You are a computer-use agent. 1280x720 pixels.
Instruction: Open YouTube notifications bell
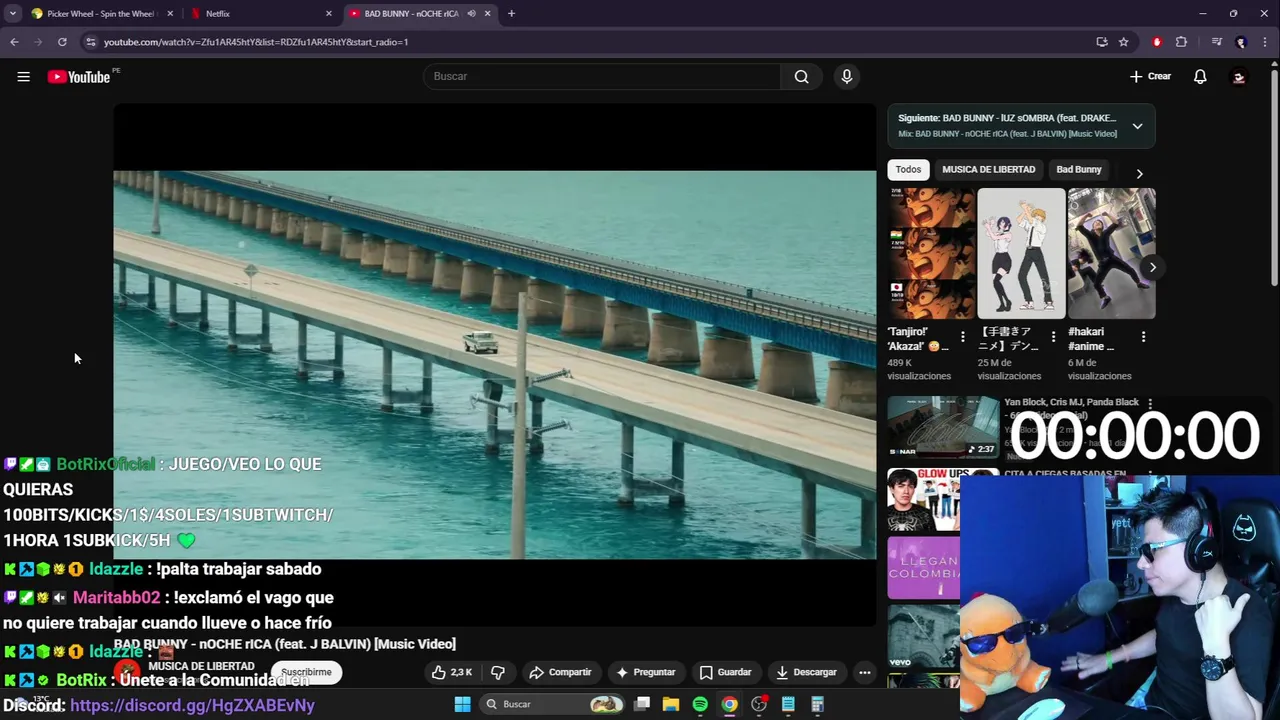(1200, 76)
